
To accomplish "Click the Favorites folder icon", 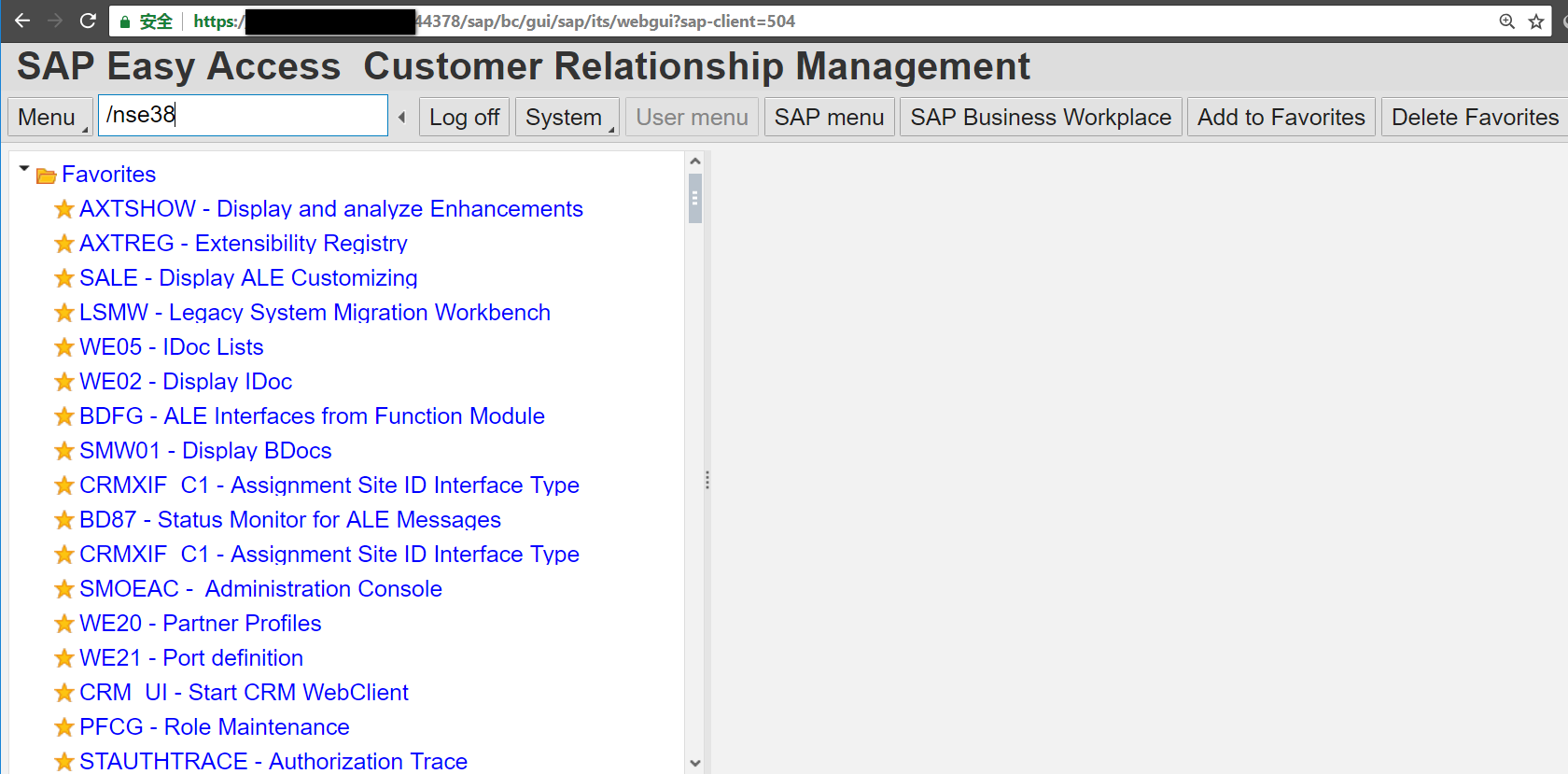I will click(47, 176).
